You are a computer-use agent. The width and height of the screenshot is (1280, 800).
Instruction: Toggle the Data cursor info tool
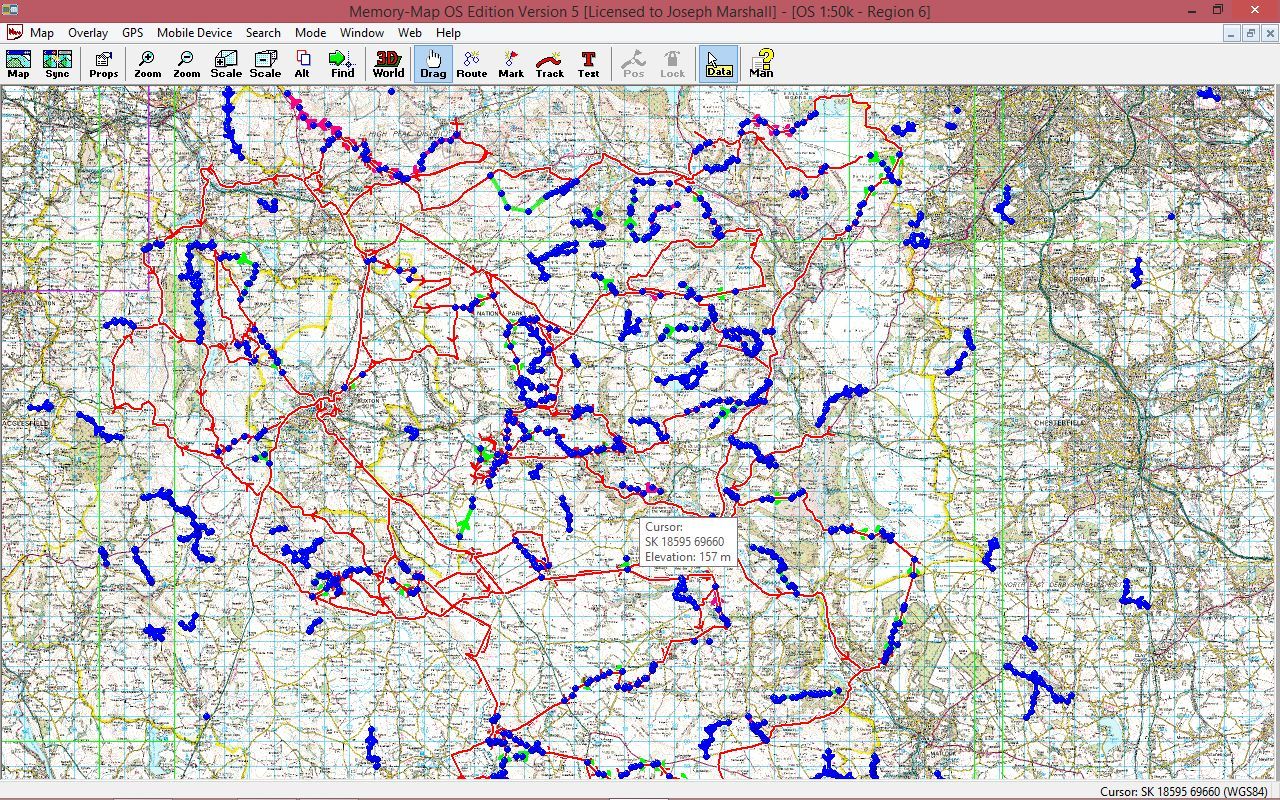coord(718,64)
